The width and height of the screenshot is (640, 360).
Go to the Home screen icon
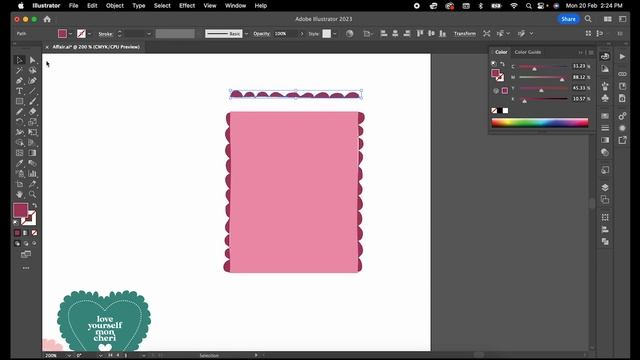coord(47,19)
